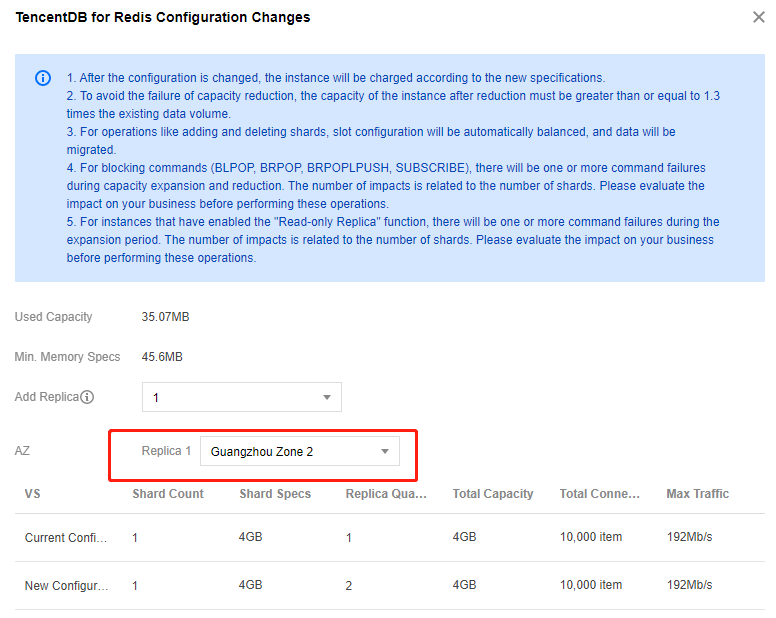Screen dimensions: 776x618
Task: Expand the Add Replica dropdown arrow
Action: [327, 397]
